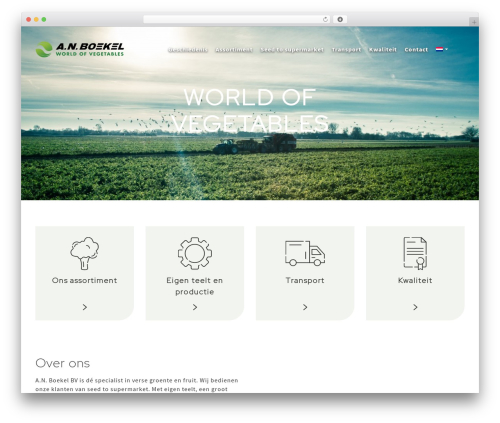Click the WORLD OF VEGETABLES hero heading
Viewport: 500px width, 423px height.
point(250,110)
